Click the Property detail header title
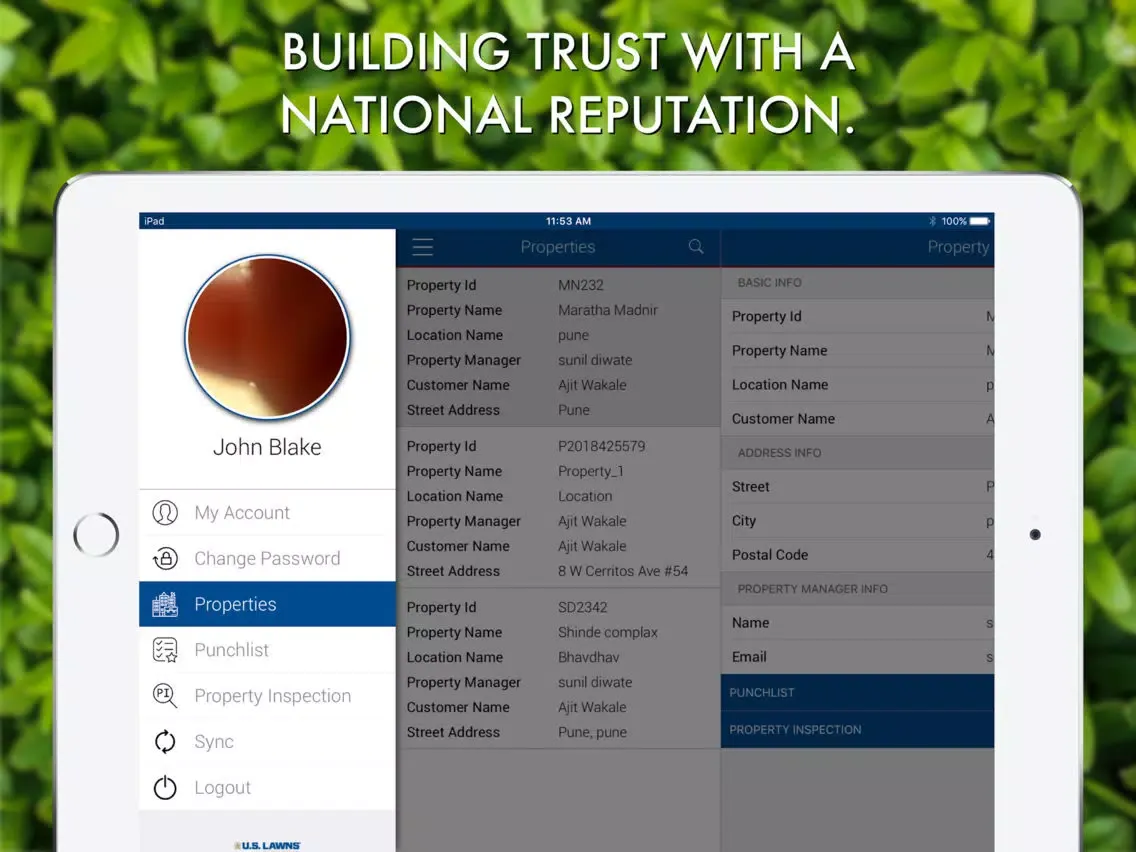Image resolution: width=1136 pixels, height=852 pixels. pos(958,247)
